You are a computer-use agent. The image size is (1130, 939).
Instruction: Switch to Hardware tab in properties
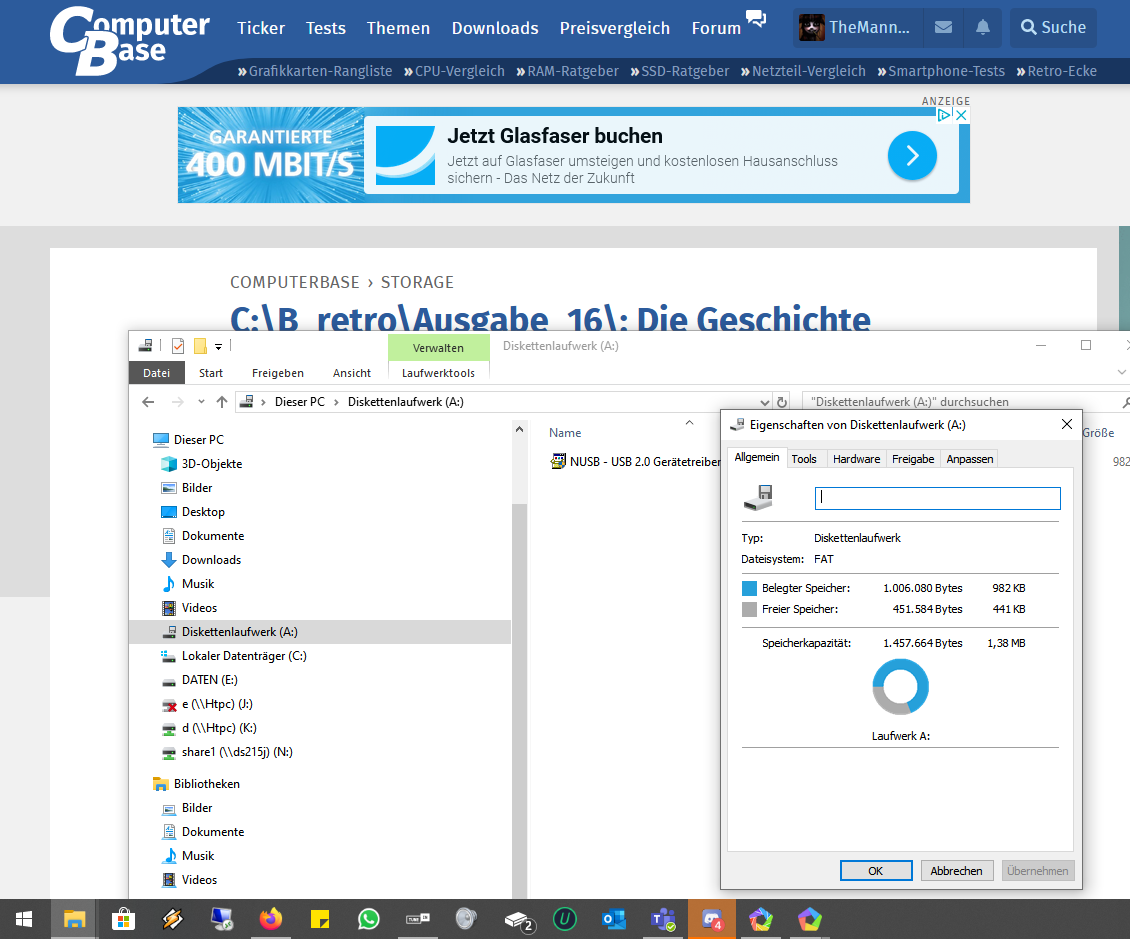[856, 458]
